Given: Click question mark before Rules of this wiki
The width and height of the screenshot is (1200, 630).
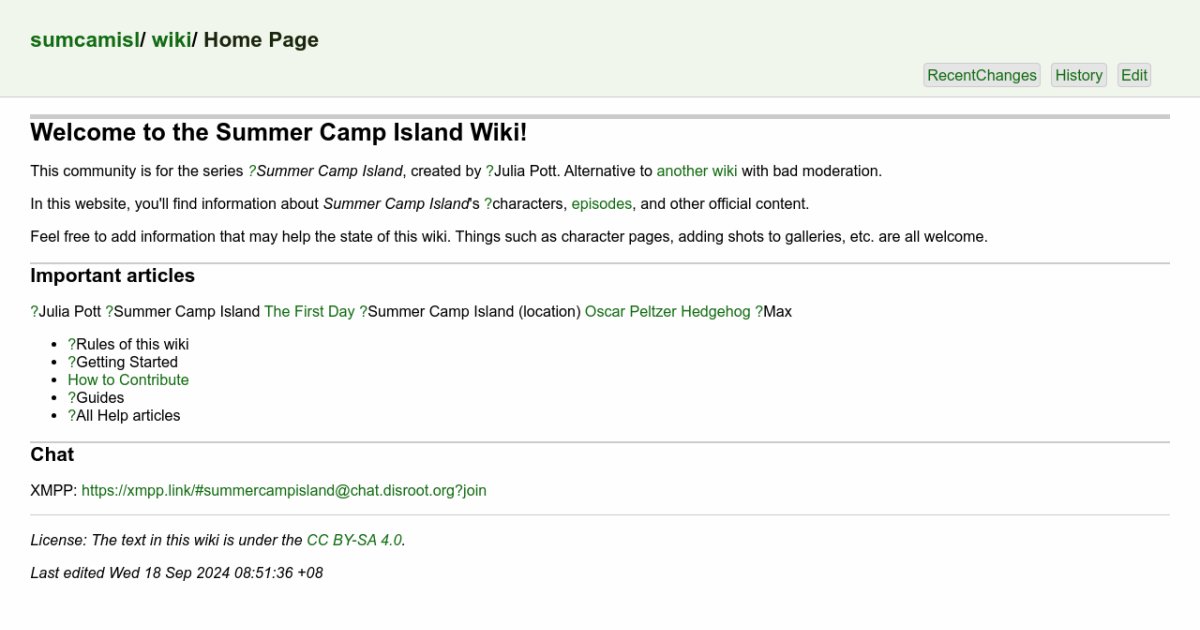Looking at the screenshot, I should 72,345.
